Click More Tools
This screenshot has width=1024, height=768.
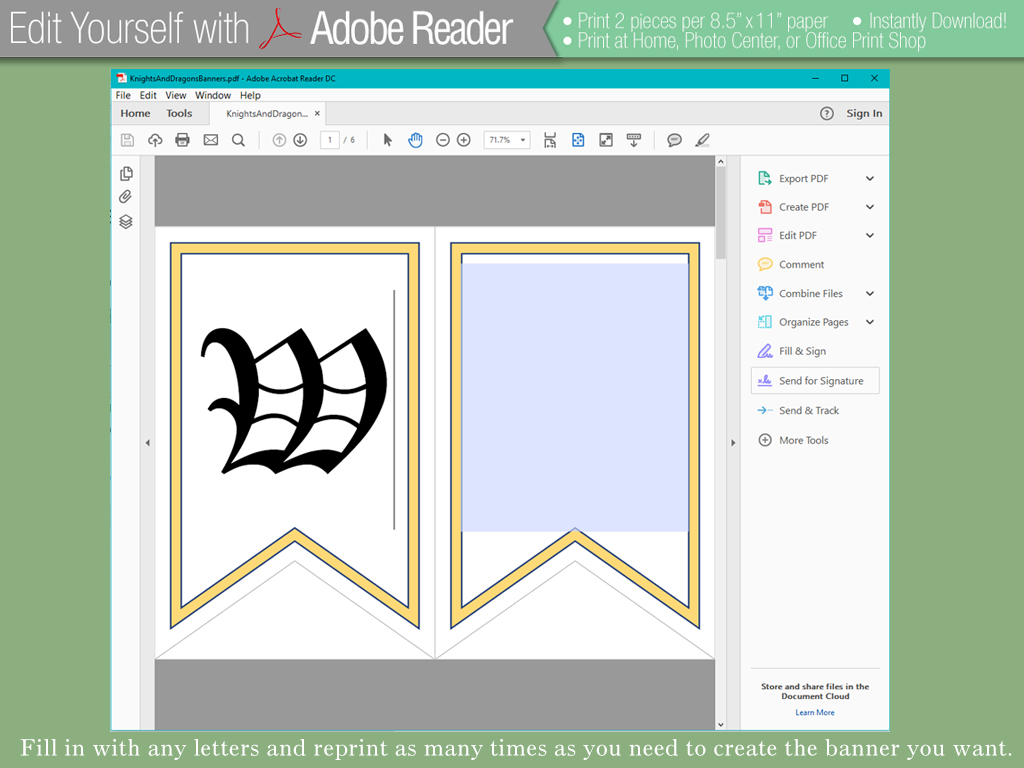(x=803, y=440)
